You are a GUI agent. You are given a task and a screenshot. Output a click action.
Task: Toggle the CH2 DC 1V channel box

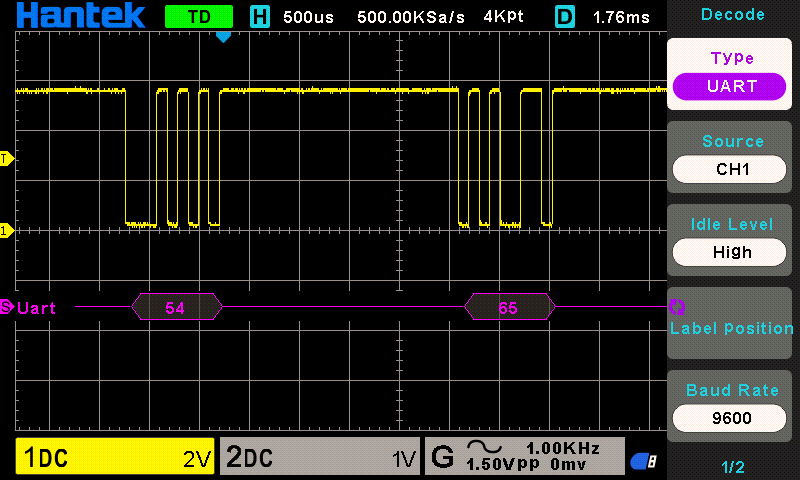click(319, 458)
